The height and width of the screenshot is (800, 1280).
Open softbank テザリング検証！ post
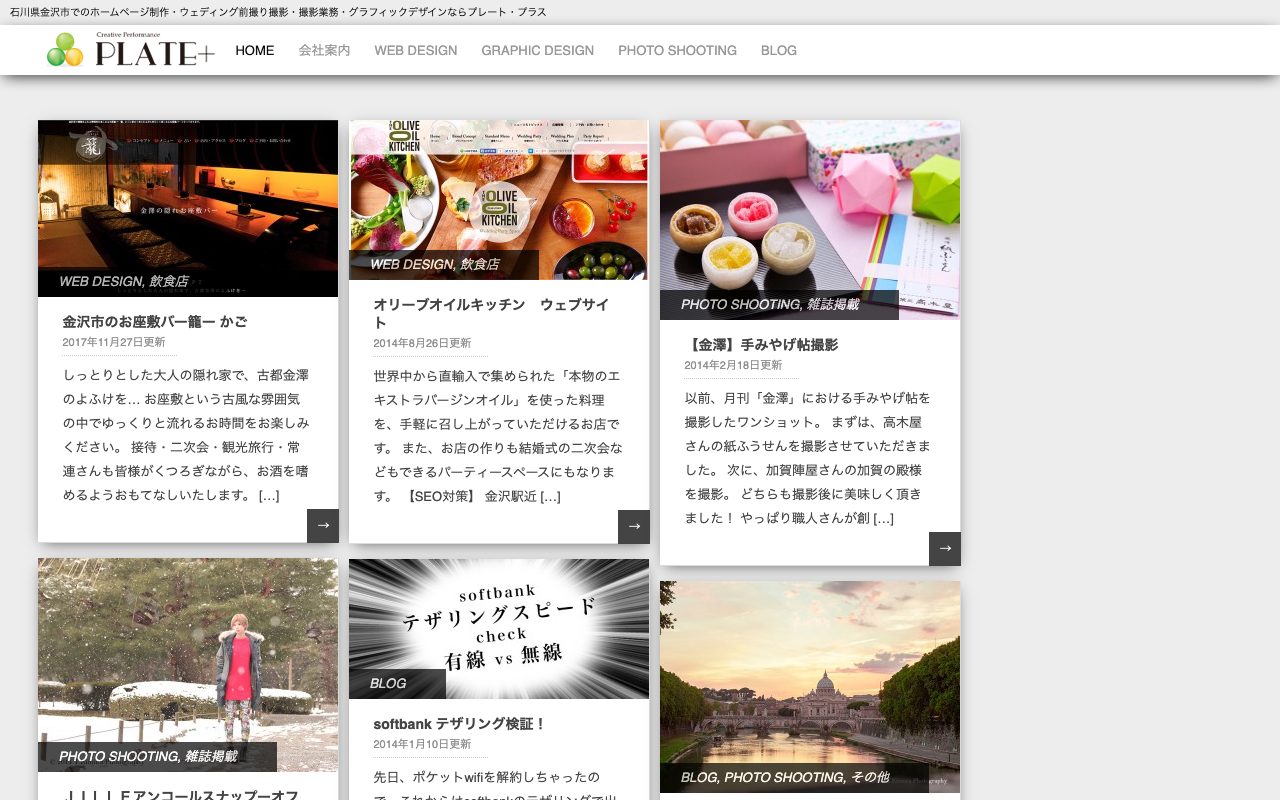point(460,724)
